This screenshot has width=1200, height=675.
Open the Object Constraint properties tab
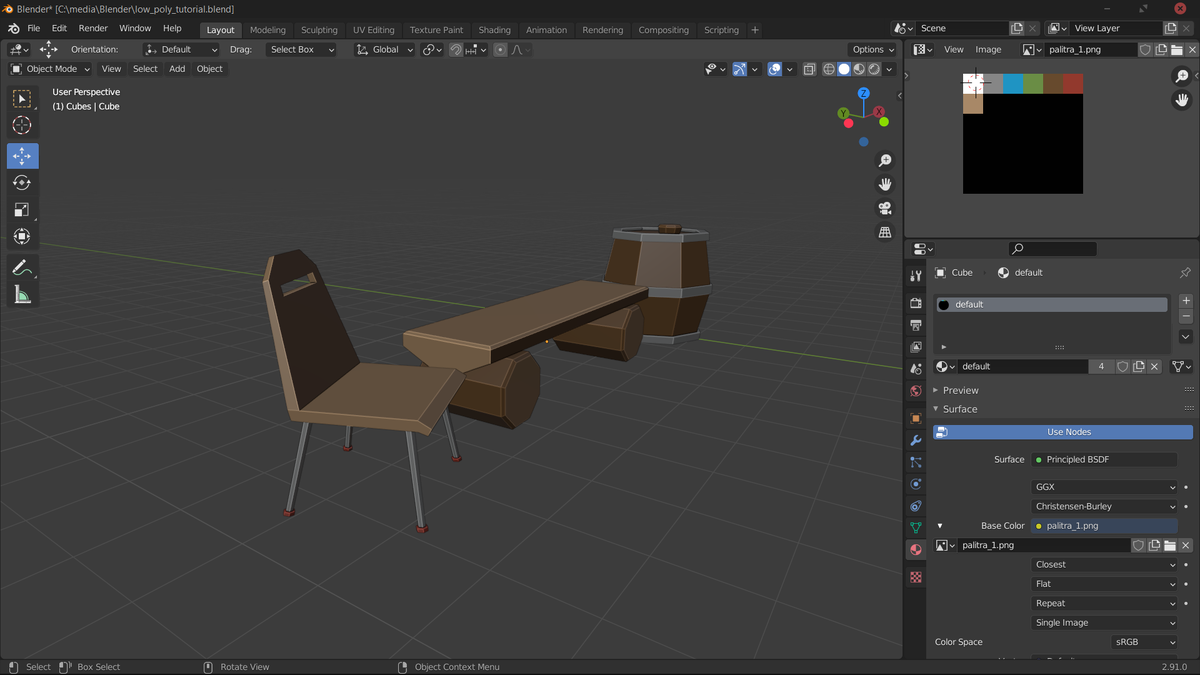tap(915, 506)
